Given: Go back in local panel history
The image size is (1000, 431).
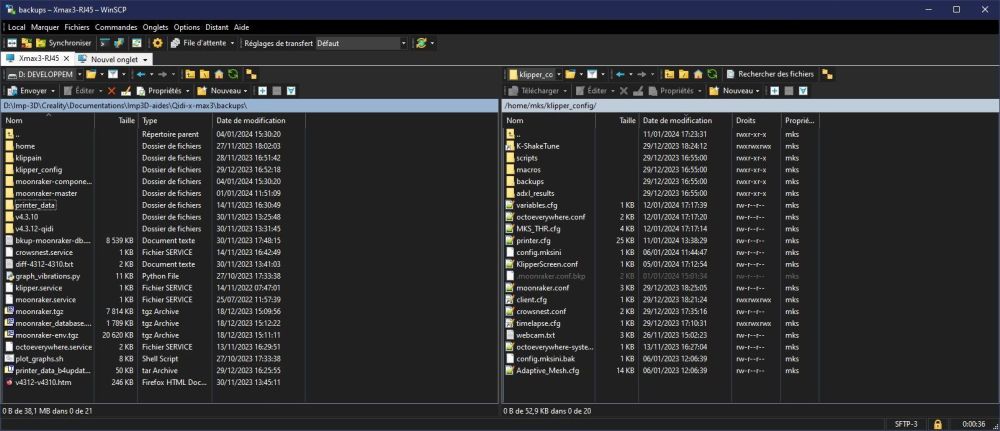Looking at the screenshot, I should 141,75.
